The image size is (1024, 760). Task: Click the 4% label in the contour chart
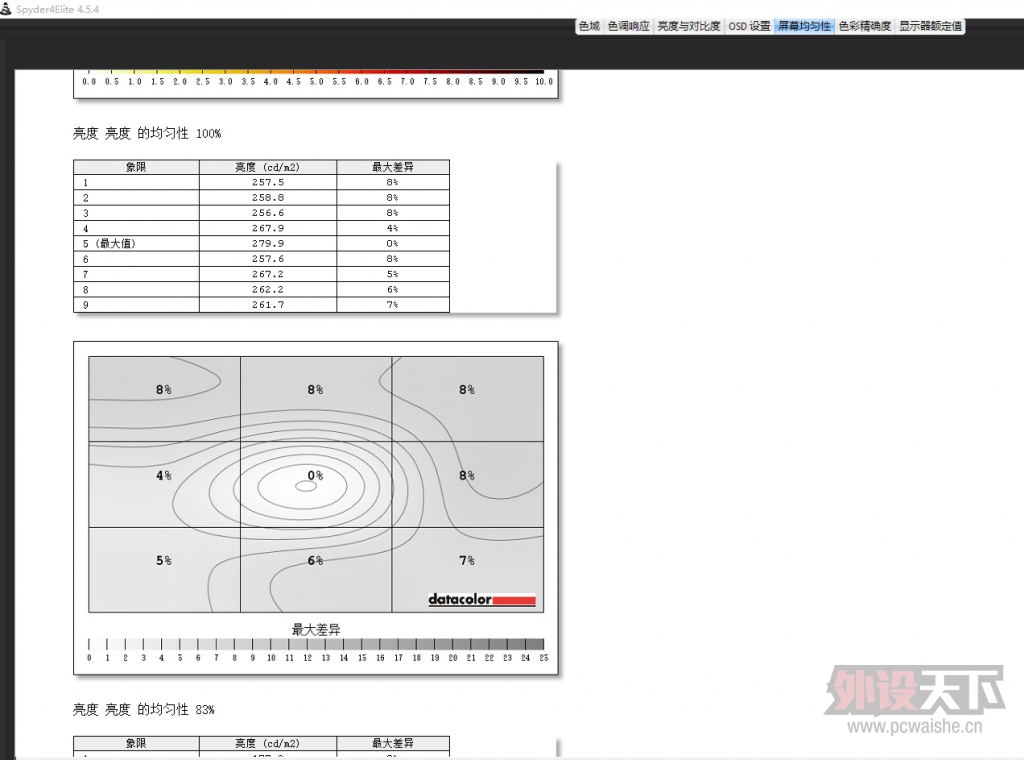(x=164, y=475)
